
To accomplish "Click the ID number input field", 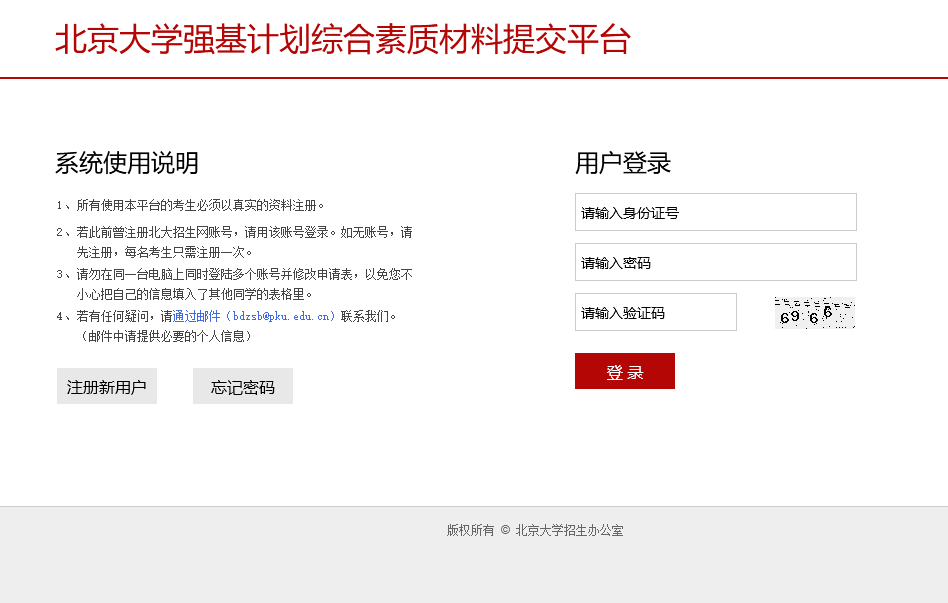I will [x=716, y=212].
